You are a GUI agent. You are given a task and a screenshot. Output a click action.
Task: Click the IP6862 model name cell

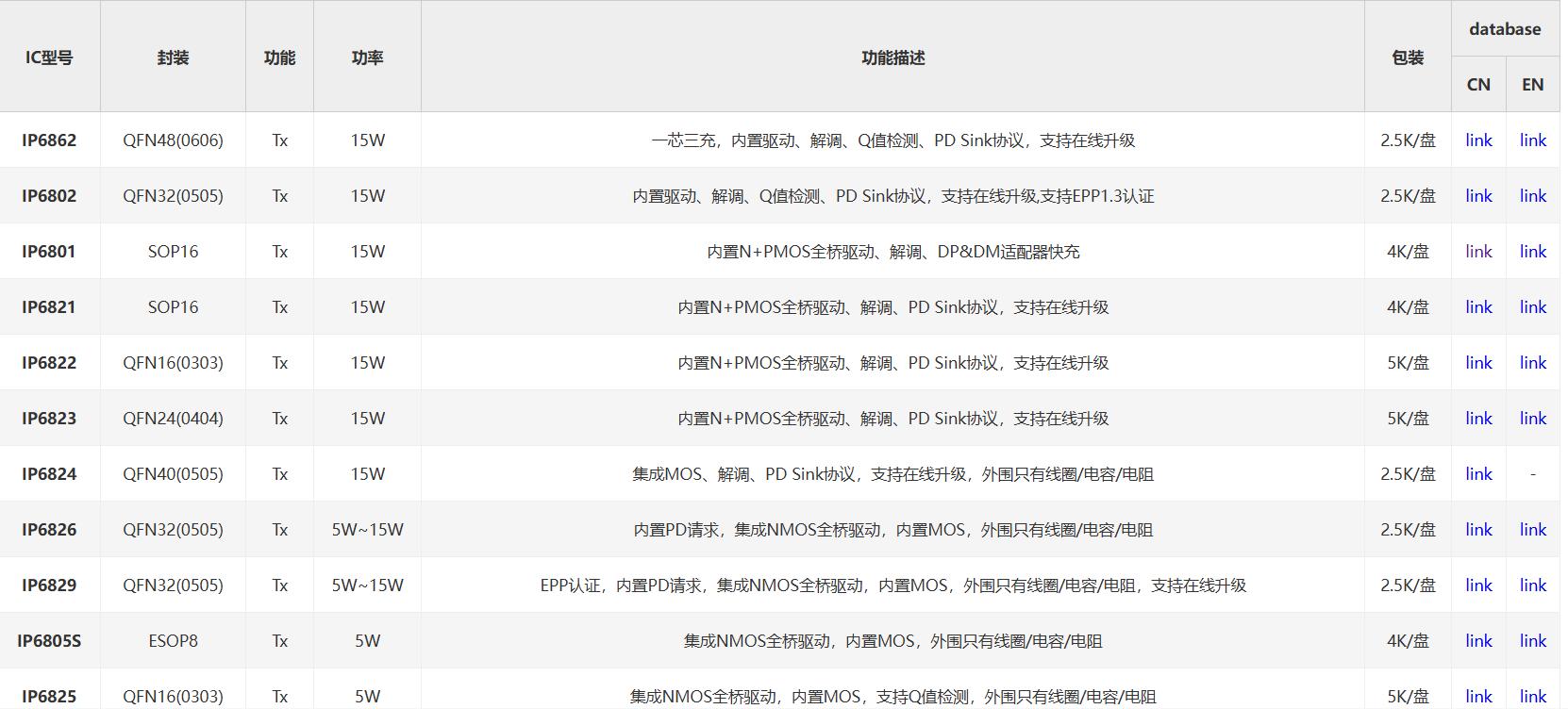pyautogui.click(x=49, y=140)
